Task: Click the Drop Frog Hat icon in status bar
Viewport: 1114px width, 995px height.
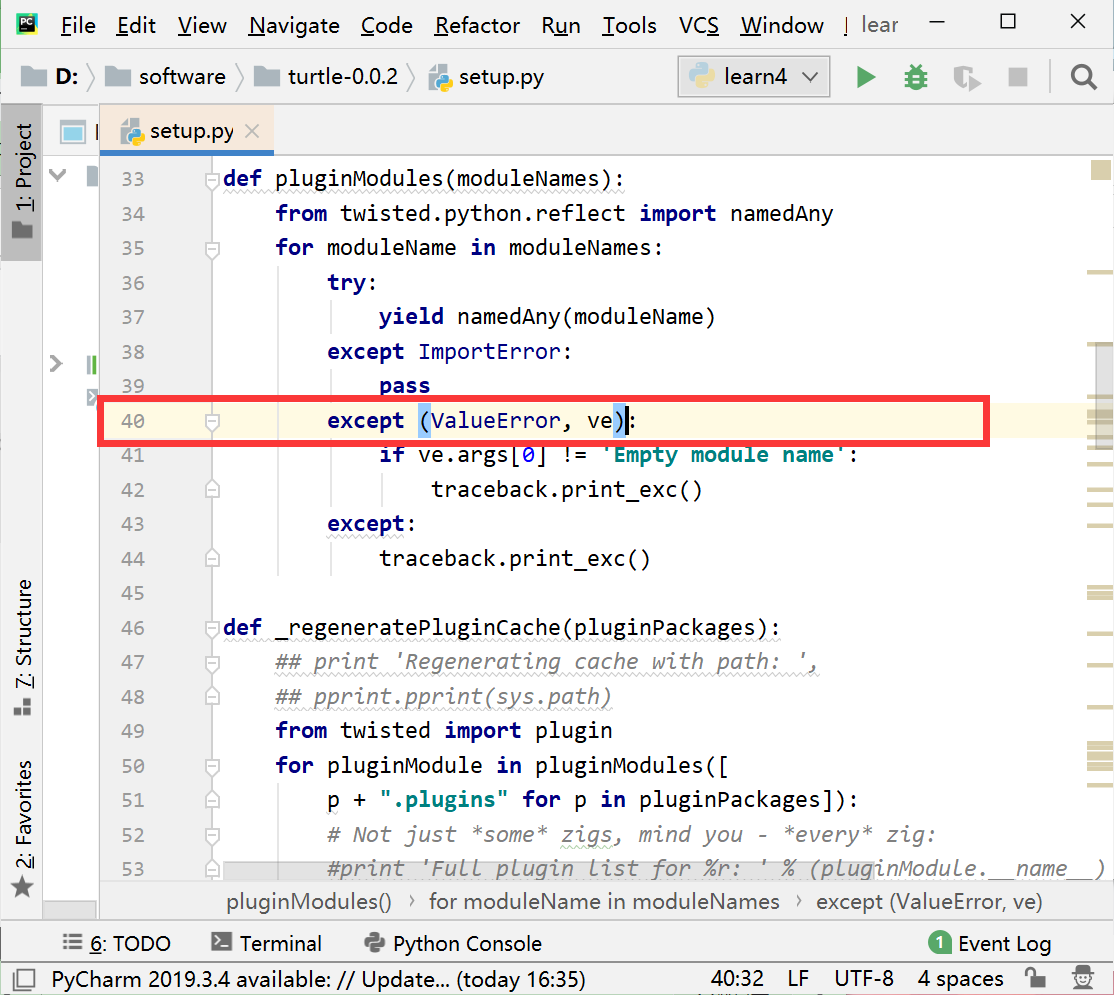Action: 1083,978
